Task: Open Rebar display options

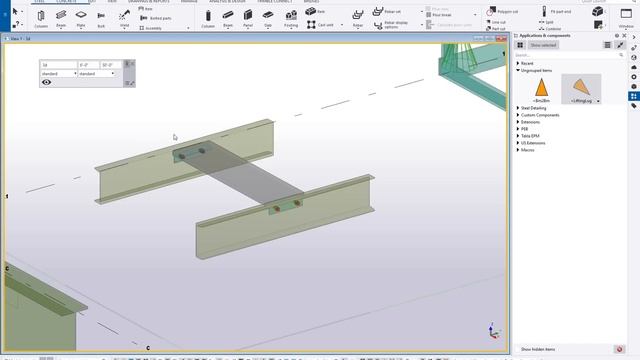Action: click(391, 25)
